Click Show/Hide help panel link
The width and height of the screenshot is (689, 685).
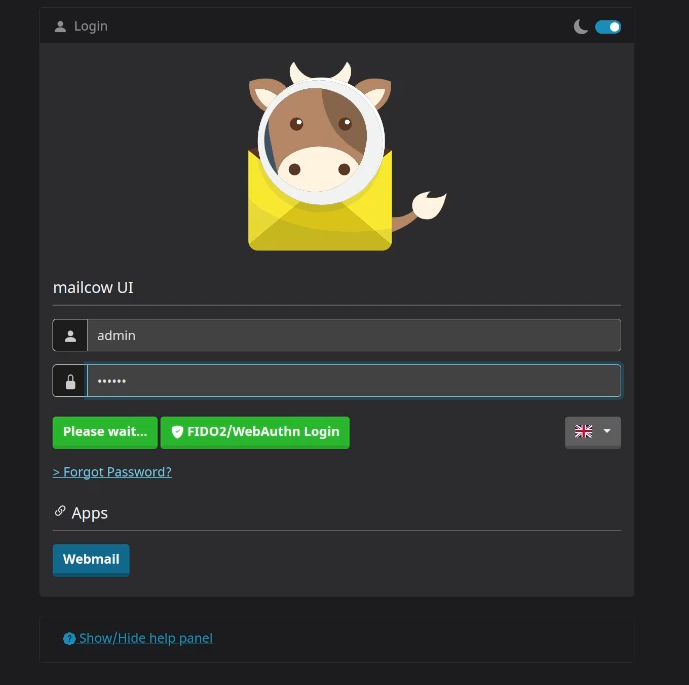[138, 638]
